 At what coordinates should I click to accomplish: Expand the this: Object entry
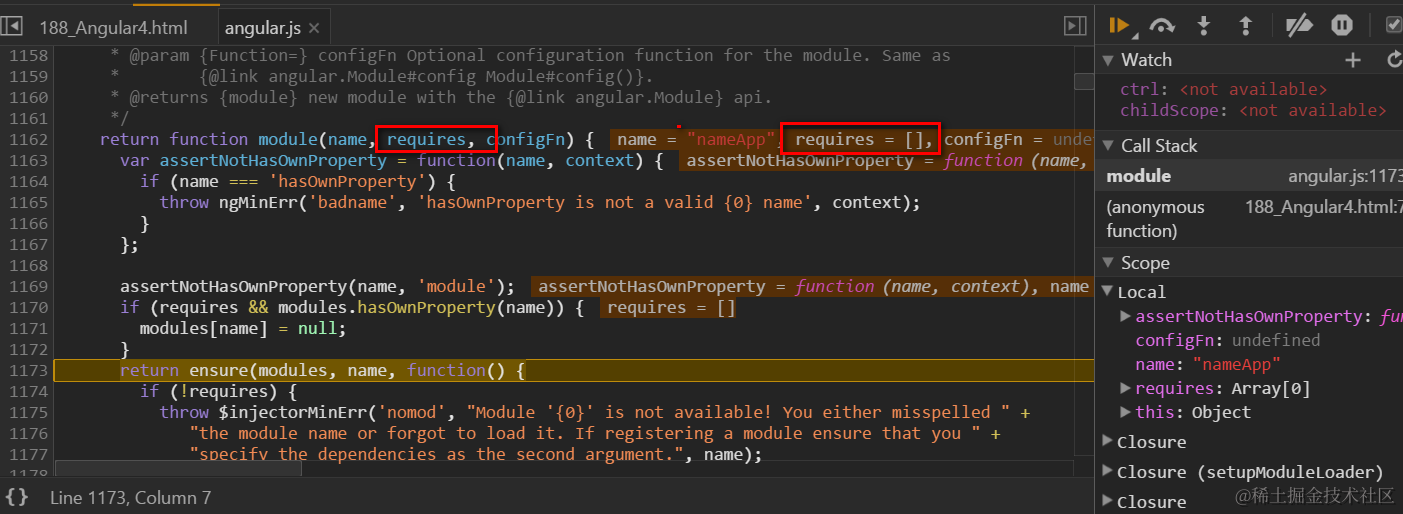1126,412
